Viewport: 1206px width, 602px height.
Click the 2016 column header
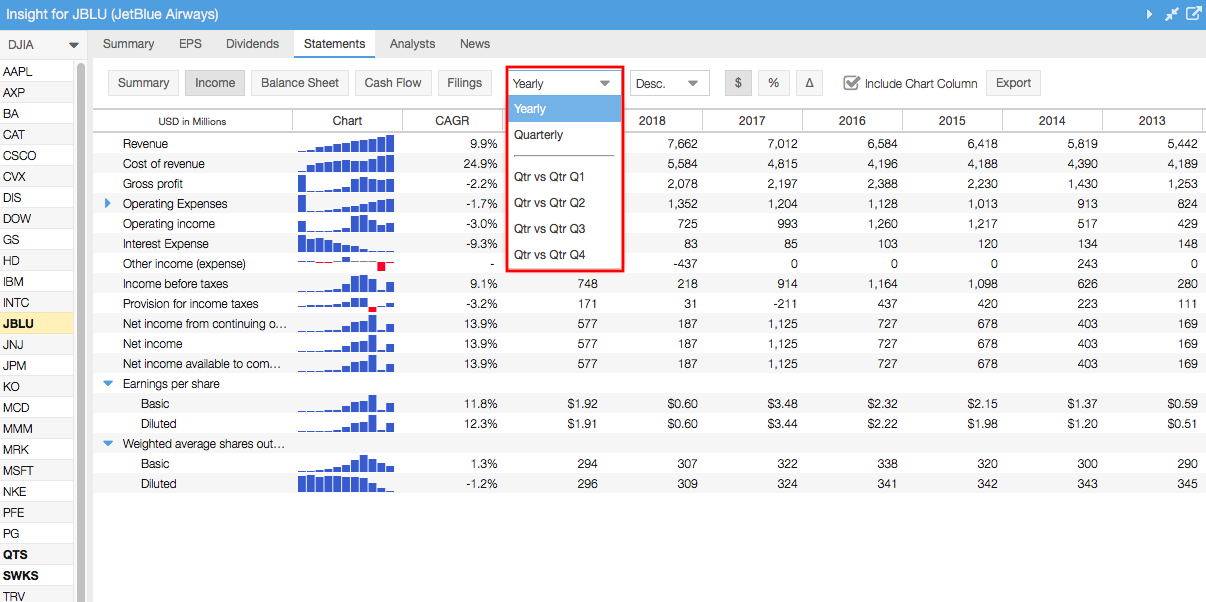852,121
